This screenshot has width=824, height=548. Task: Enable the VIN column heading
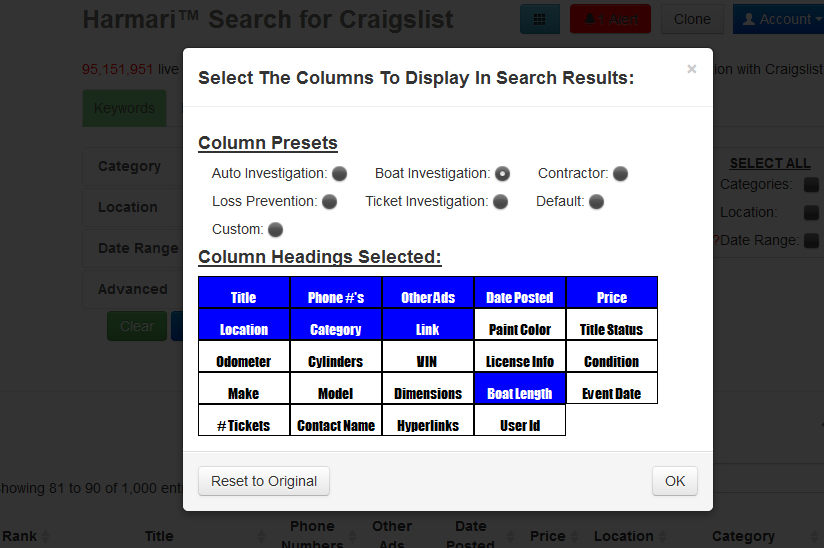(x=428, y=356)
